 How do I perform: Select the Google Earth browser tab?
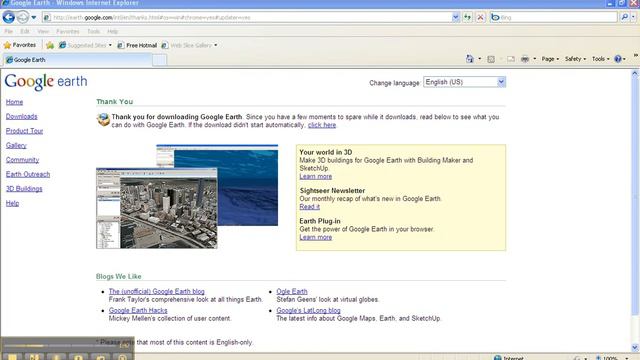(77, 60)
